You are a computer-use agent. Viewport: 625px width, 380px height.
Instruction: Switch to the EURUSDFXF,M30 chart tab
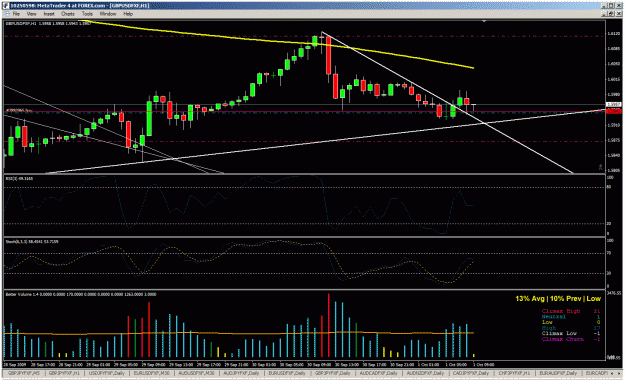coord(151,373)
